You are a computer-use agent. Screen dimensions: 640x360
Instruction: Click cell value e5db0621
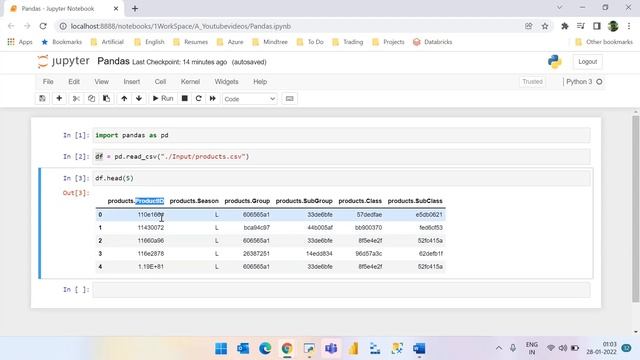pyautogui.click(x=429, y=214)
